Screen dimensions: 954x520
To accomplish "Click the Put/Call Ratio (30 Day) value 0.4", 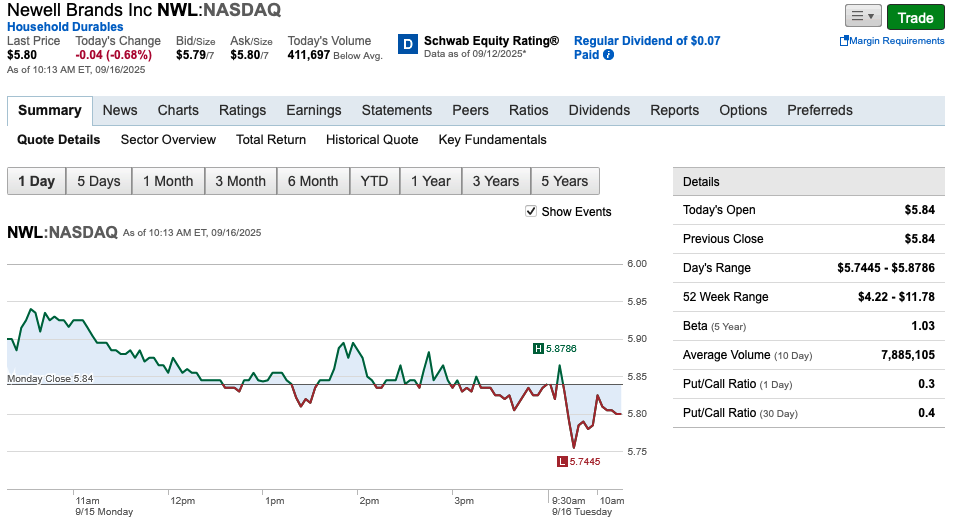I will point(927,413).
